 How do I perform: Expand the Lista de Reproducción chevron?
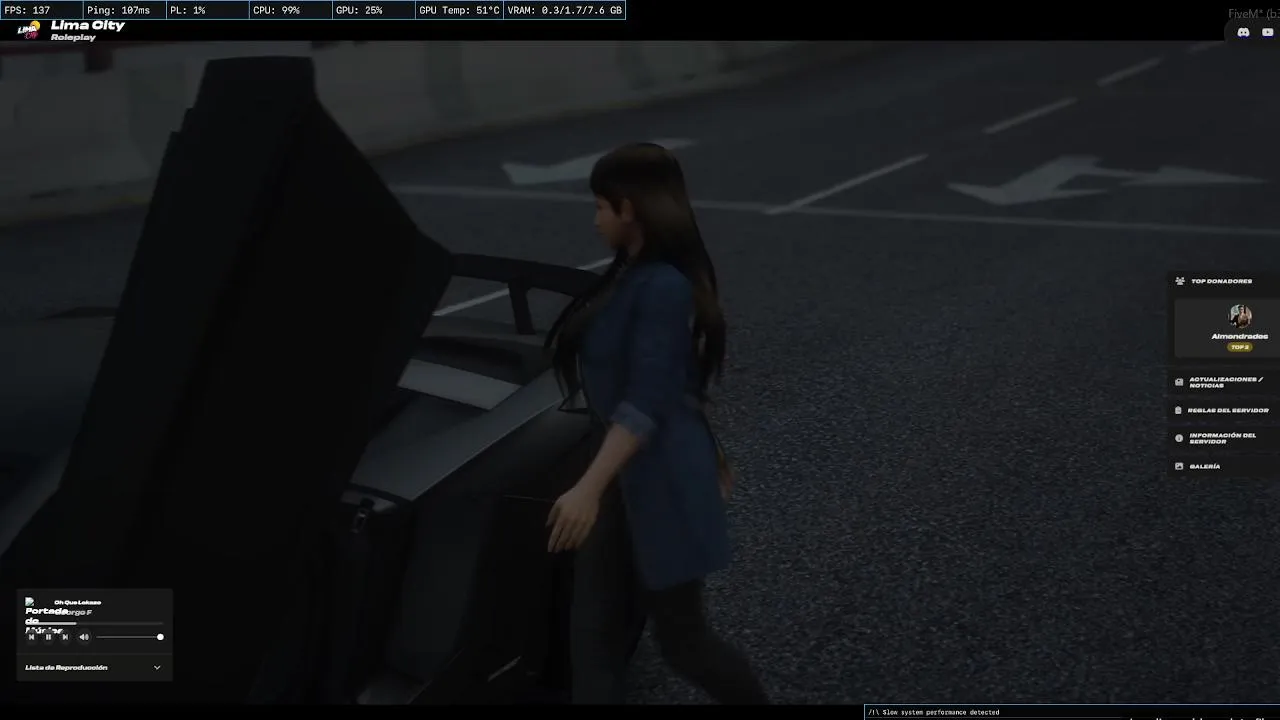point(157,667)
